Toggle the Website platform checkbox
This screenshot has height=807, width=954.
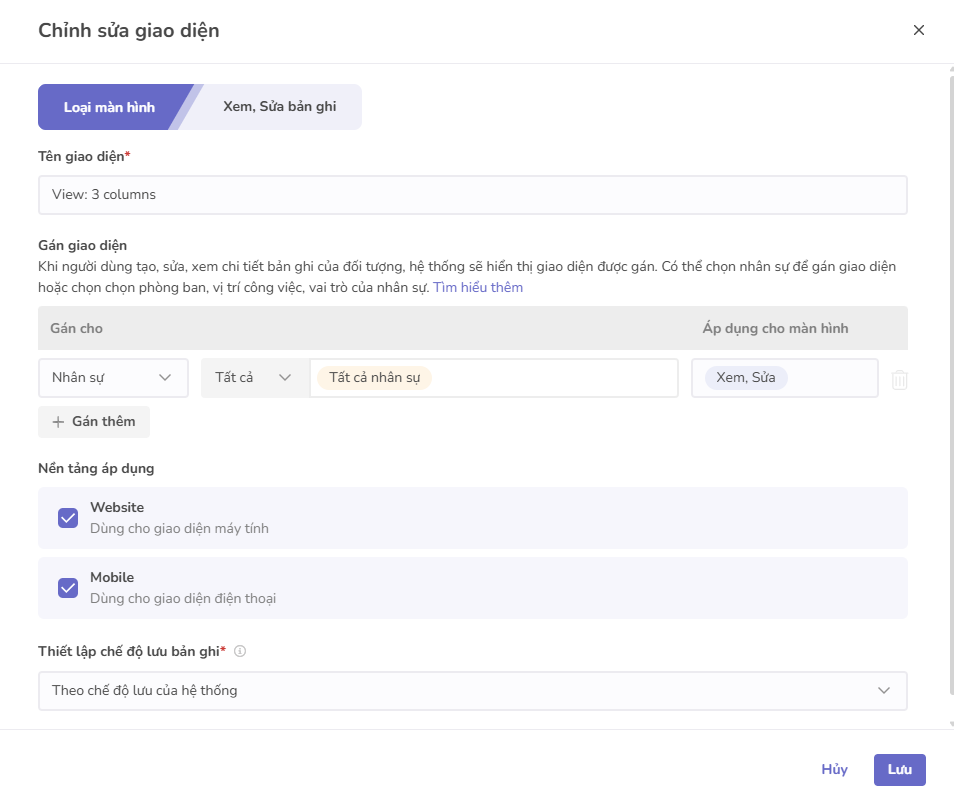click(68, 517)
